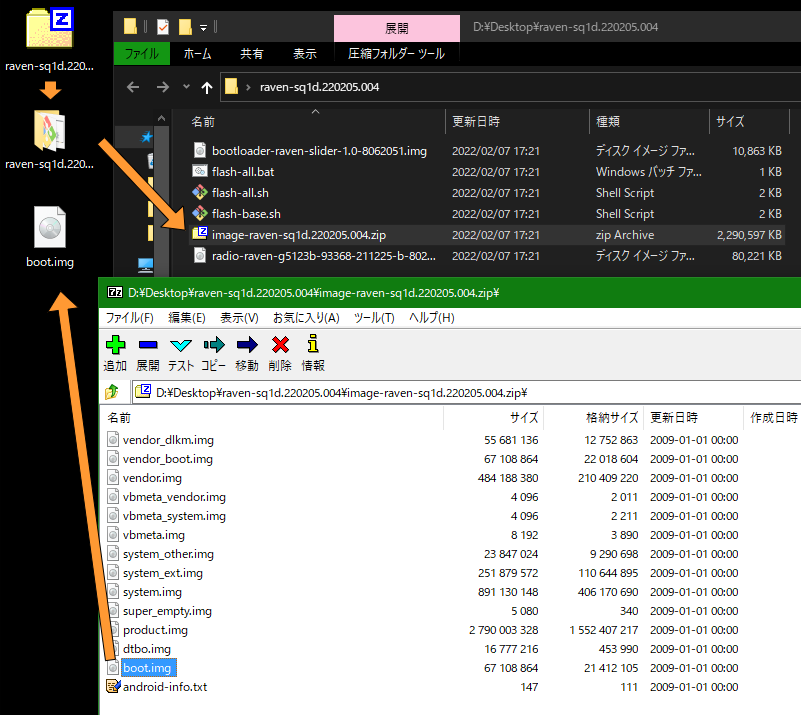802x716 pixels.
Task: Select dtbo.img in the 7-Zip list
Action: 146,648
